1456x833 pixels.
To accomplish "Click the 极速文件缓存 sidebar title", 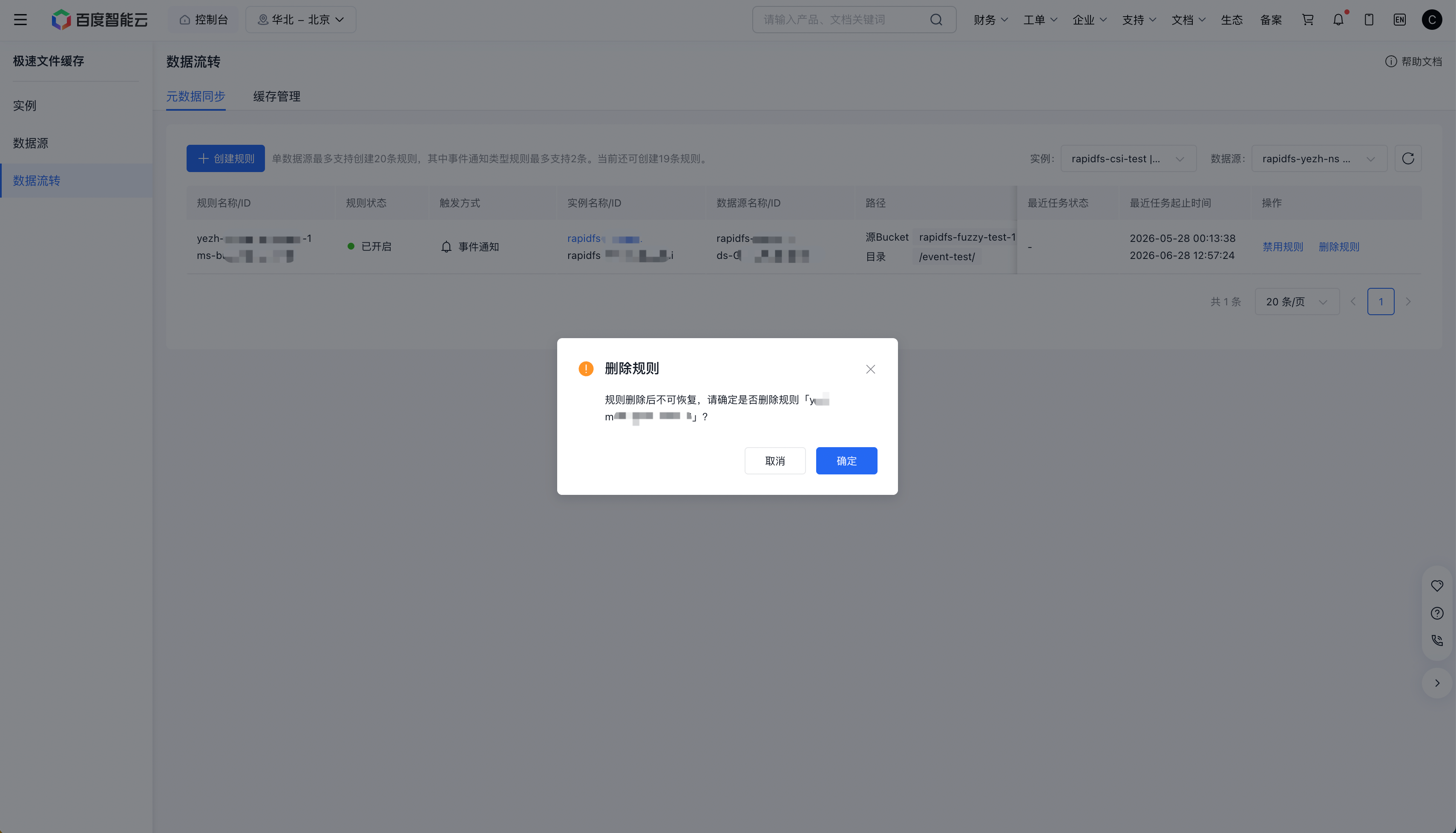I will [x=49, y=61].
